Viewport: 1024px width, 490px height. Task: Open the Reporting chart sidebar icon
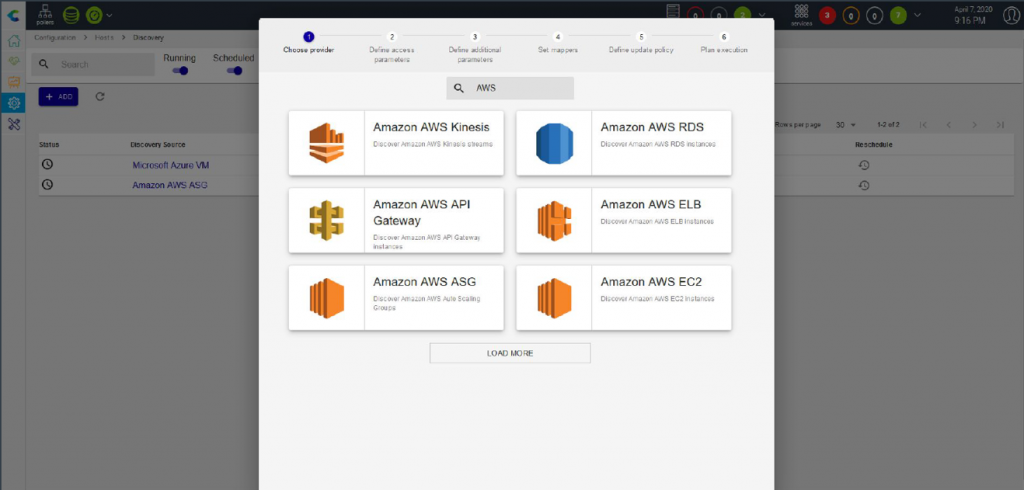click(13, 82)
